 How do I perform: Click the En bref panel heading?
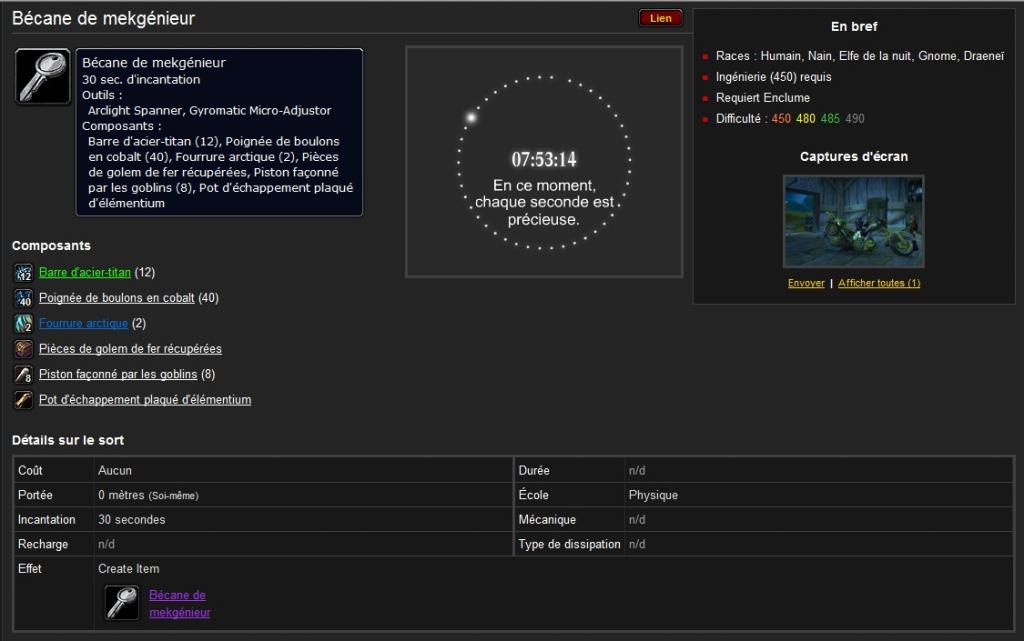tap(854, 27)
